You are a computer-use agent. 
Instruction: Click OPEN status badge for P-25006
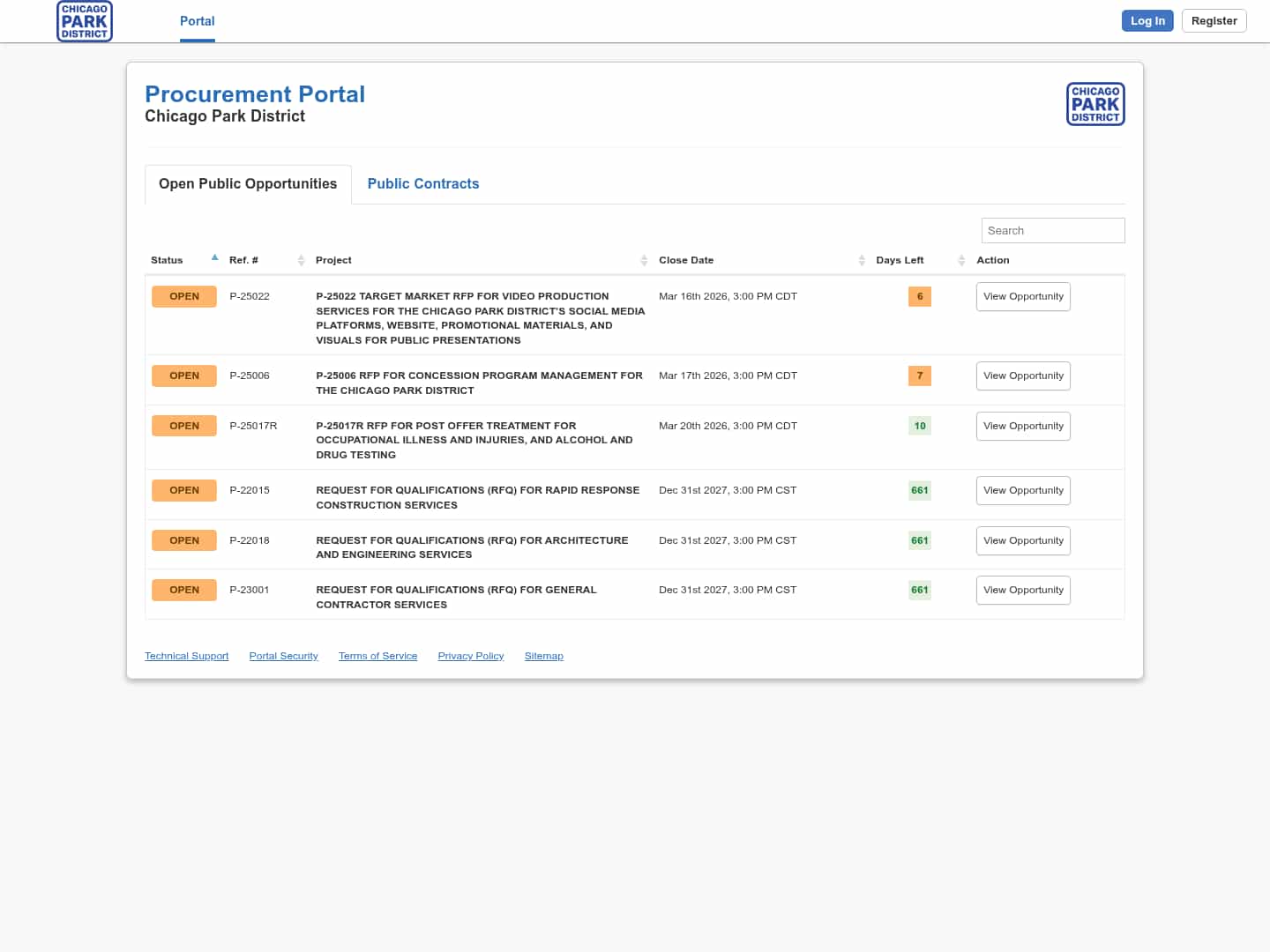tap(184, 376)
